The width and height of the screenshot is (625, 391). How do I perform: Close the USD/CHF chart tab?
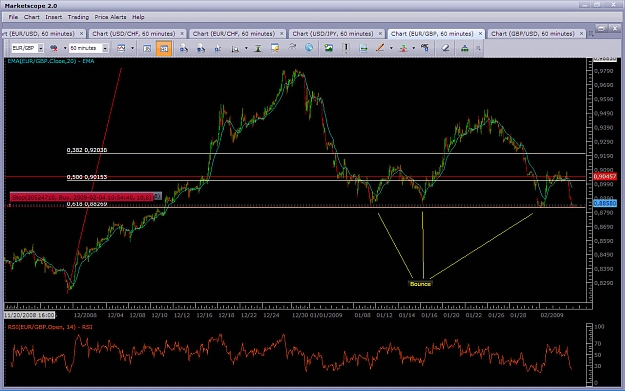(x=182, y=34)
